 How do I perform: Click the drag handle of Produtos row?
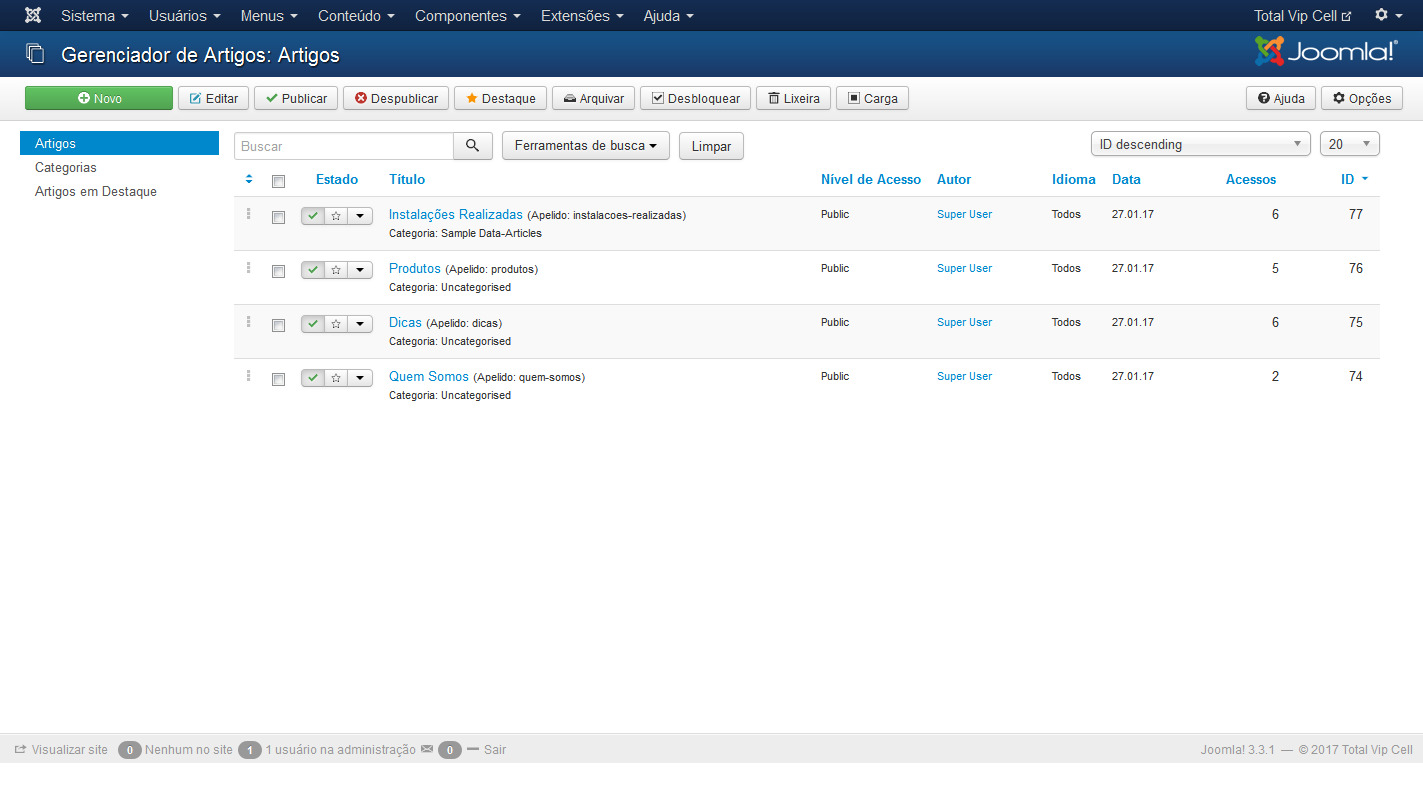pyautogui.click(x=248, y=267)
